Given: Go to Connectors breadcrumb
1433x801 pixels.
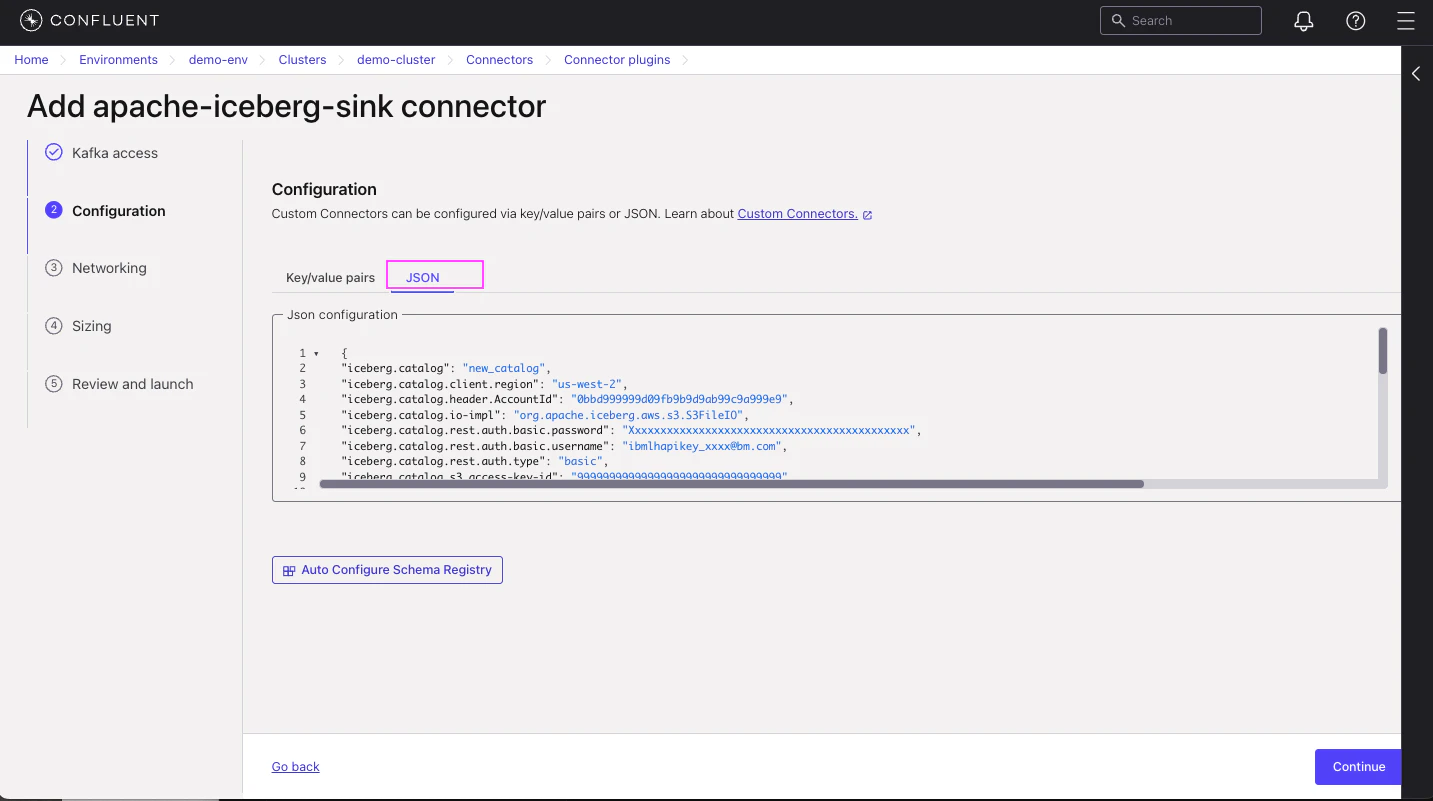Looking at the screenshot, I should [x=499, y=60].
